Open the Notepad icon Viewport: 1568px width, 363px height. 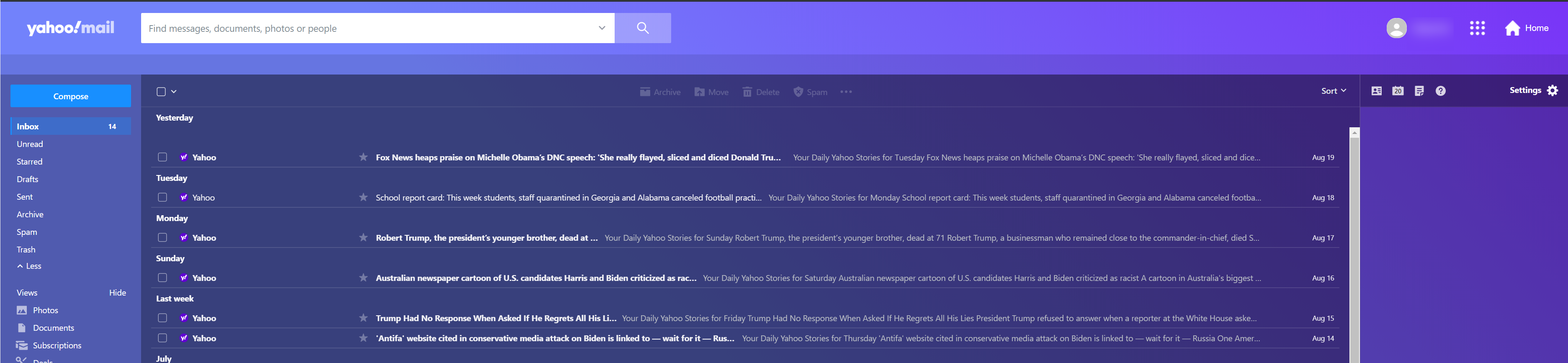pos(1419,91)
